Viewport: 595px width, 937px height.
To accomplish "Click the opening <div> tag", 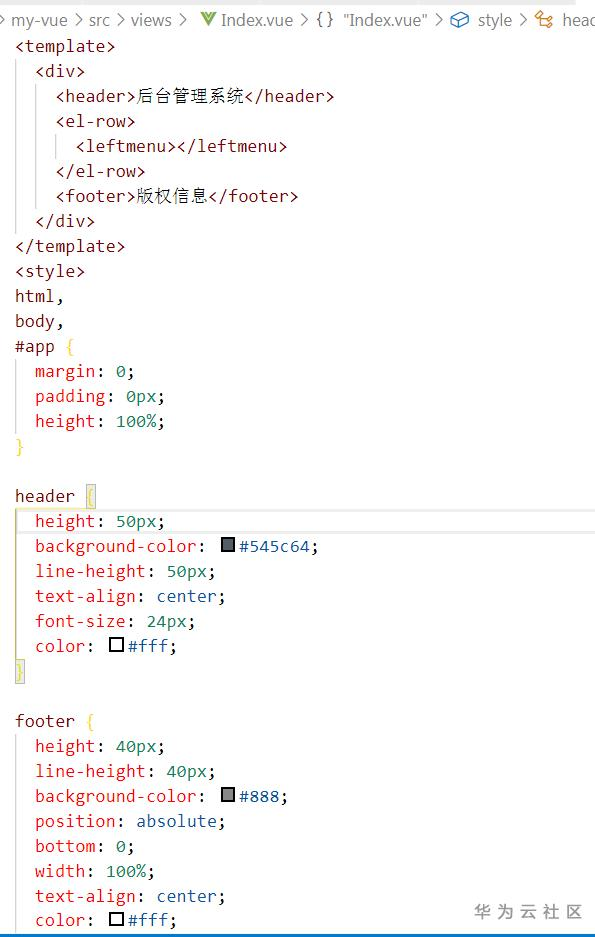I will 60,71.
